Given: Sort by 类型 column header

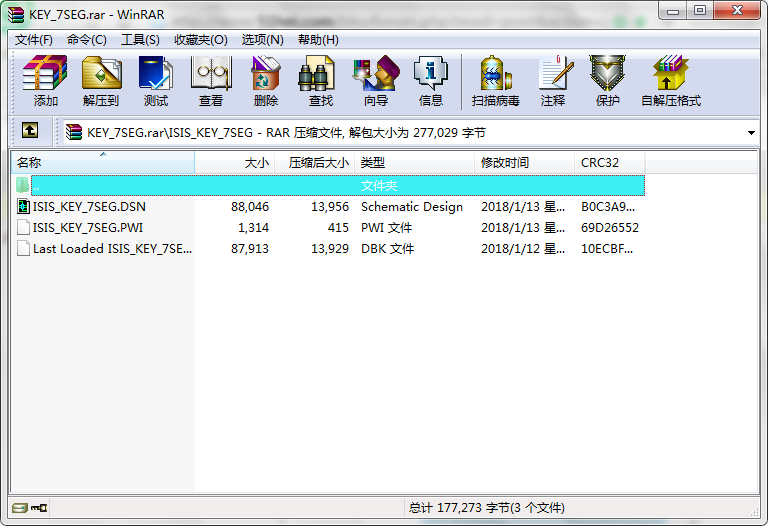Looking at the screenshot, I should pos(415,163).
